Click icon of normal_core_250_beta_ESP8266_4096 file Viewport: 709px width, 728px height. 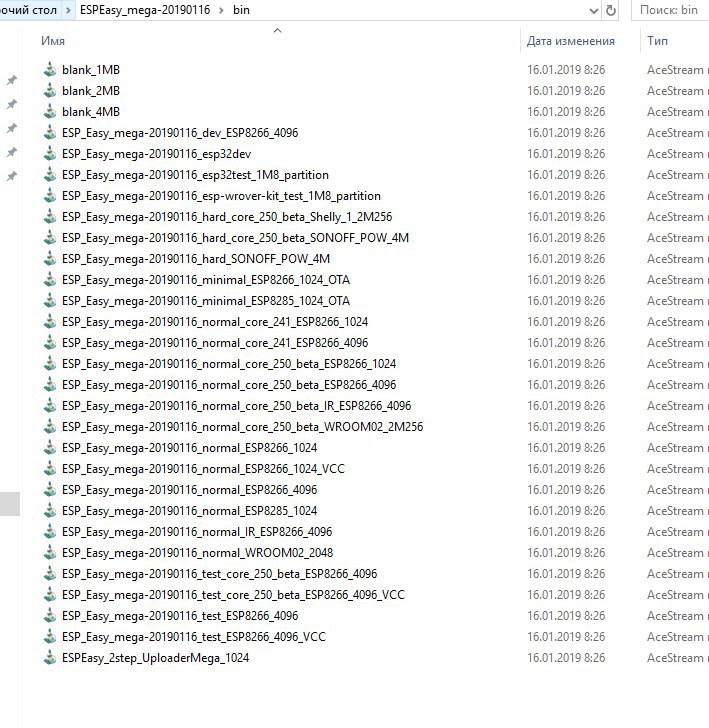pyautogui.click(x=50, y=385)
